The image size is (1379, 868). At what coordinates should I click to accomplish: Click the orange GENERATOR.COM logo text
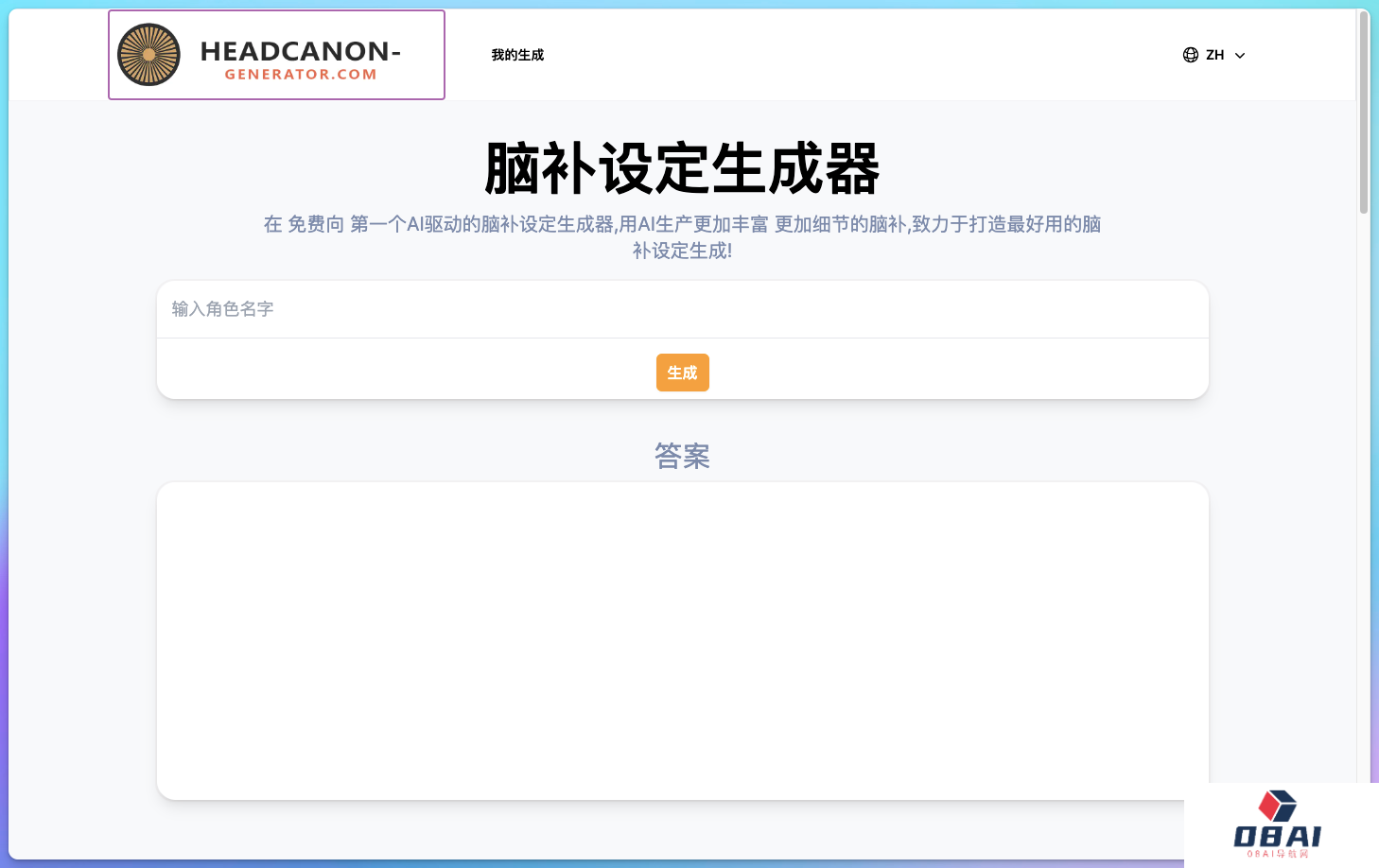pyautogui.click(x=300, y=75)
